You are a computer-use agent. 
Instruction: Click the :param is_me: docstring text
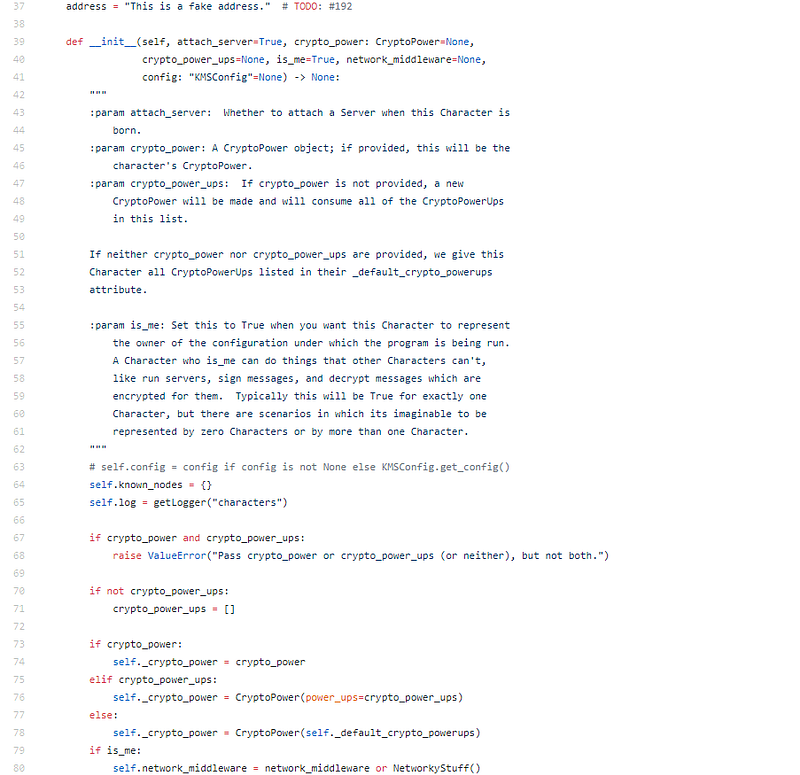tap(127, 326)
